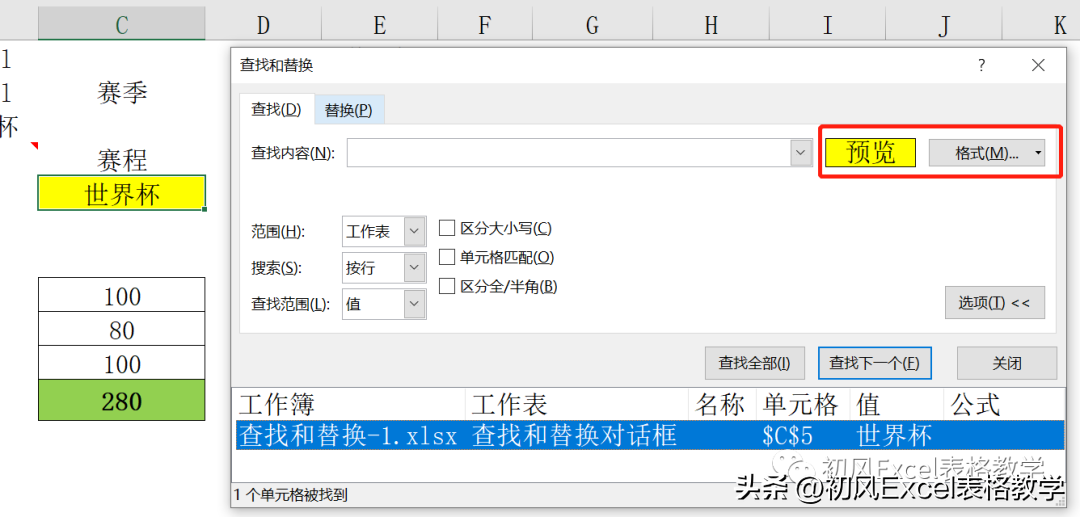
Task: Select column D header in the spreadsheet
Action: pyautogui.click(x=263, y=25)
